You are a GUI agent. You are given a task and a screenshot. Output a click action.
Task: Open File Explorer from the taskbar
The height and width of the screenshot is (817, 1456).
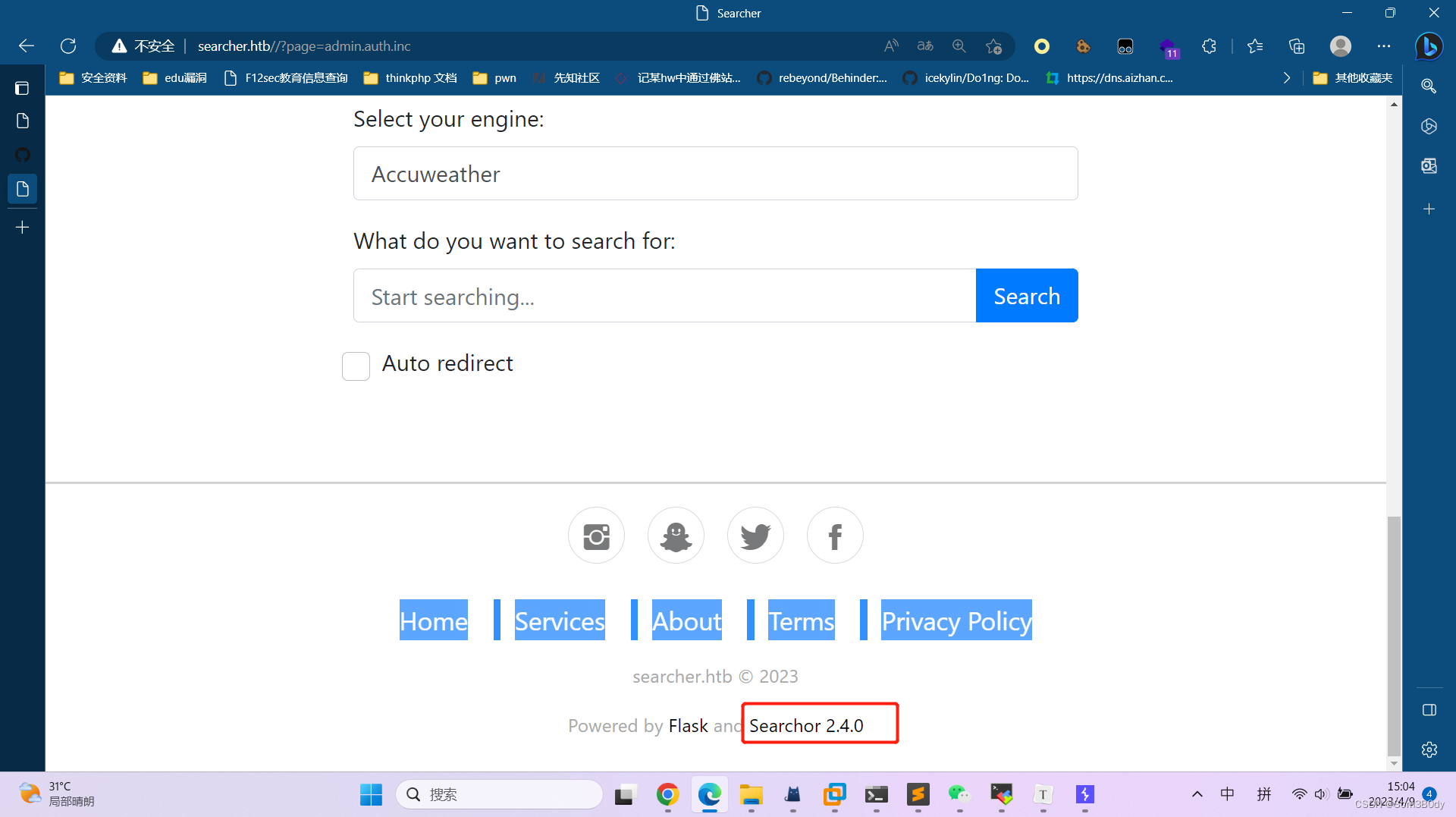point(751,794)
